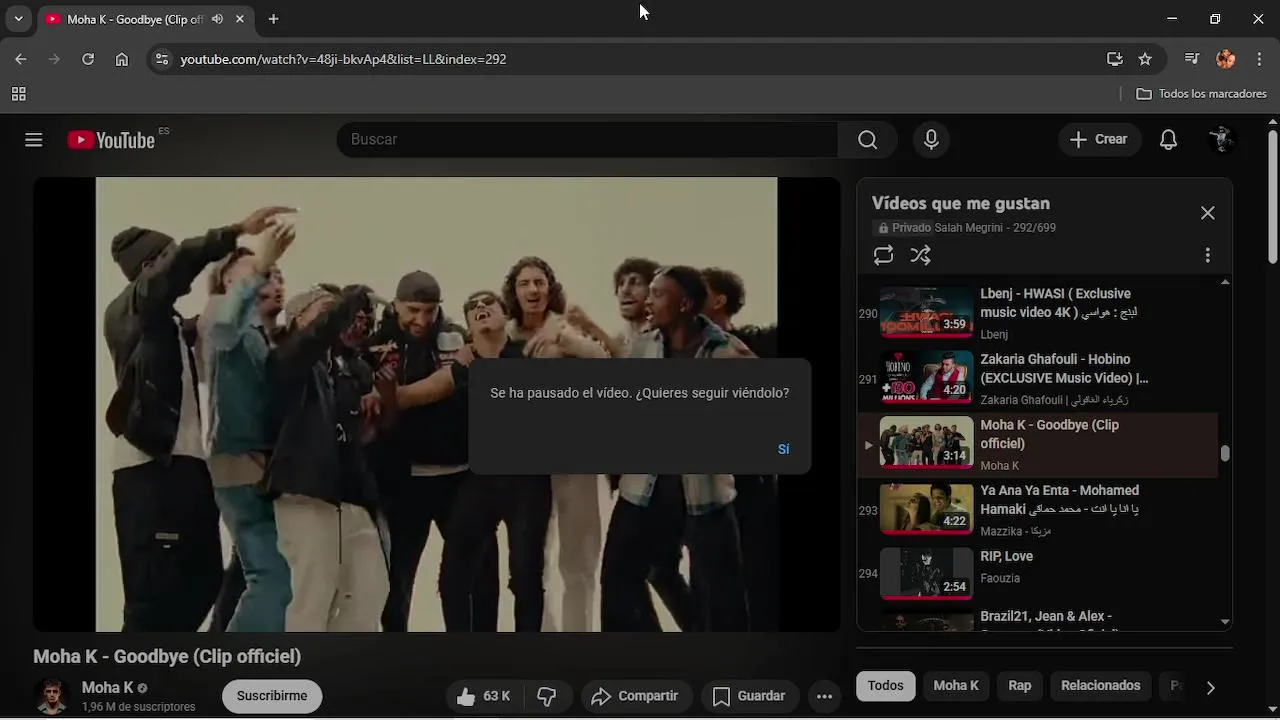Screen dimensions: 1280x720
Task: Confirm Sí to keep watching
Action: 783,449
